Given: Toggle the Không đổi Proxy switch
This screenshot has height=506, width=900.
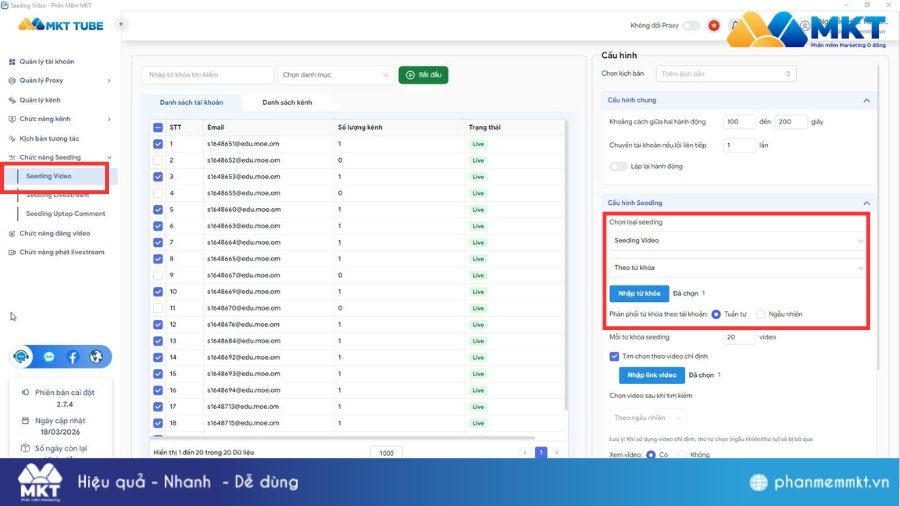Looking at the screenshot, I should [690, 25].
